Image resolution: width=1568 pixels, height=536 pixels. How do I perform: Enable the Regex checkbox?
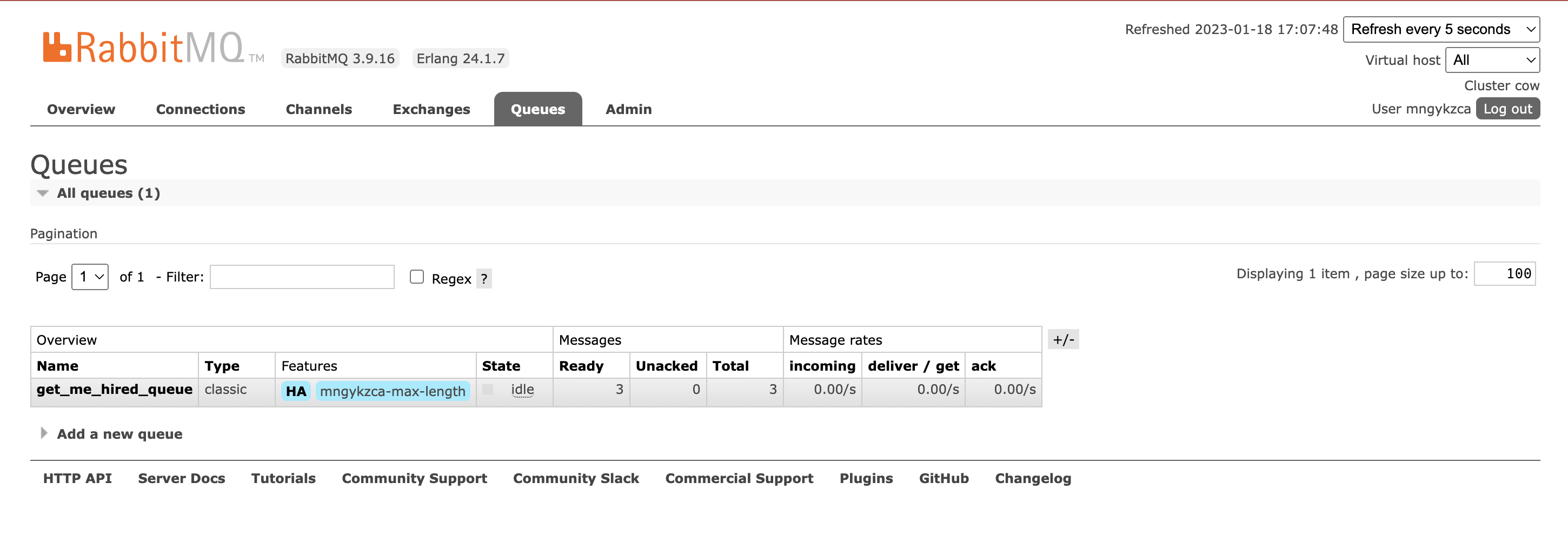[416, 277]
